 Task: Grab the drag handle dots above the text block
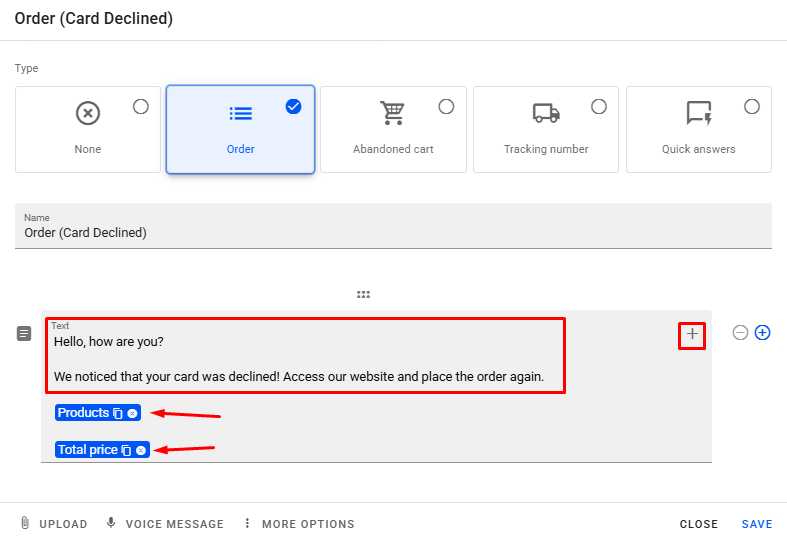click(x=364, y=295)
